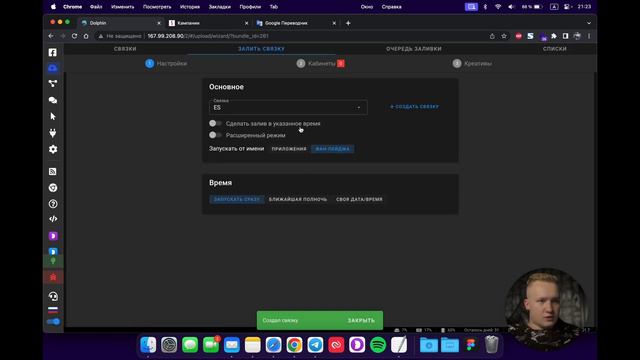
Task: Open the comments chat icon in sidebar
Action: [53, 100]
